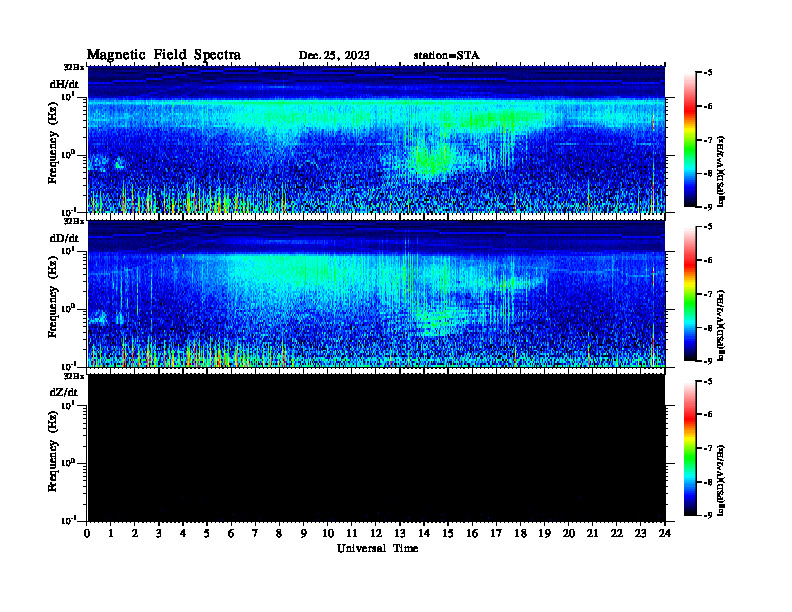Click the 10^0 frequency tick of dZ/dt panel
This screenshot has width=792, height=612.
tap(69, 463)
